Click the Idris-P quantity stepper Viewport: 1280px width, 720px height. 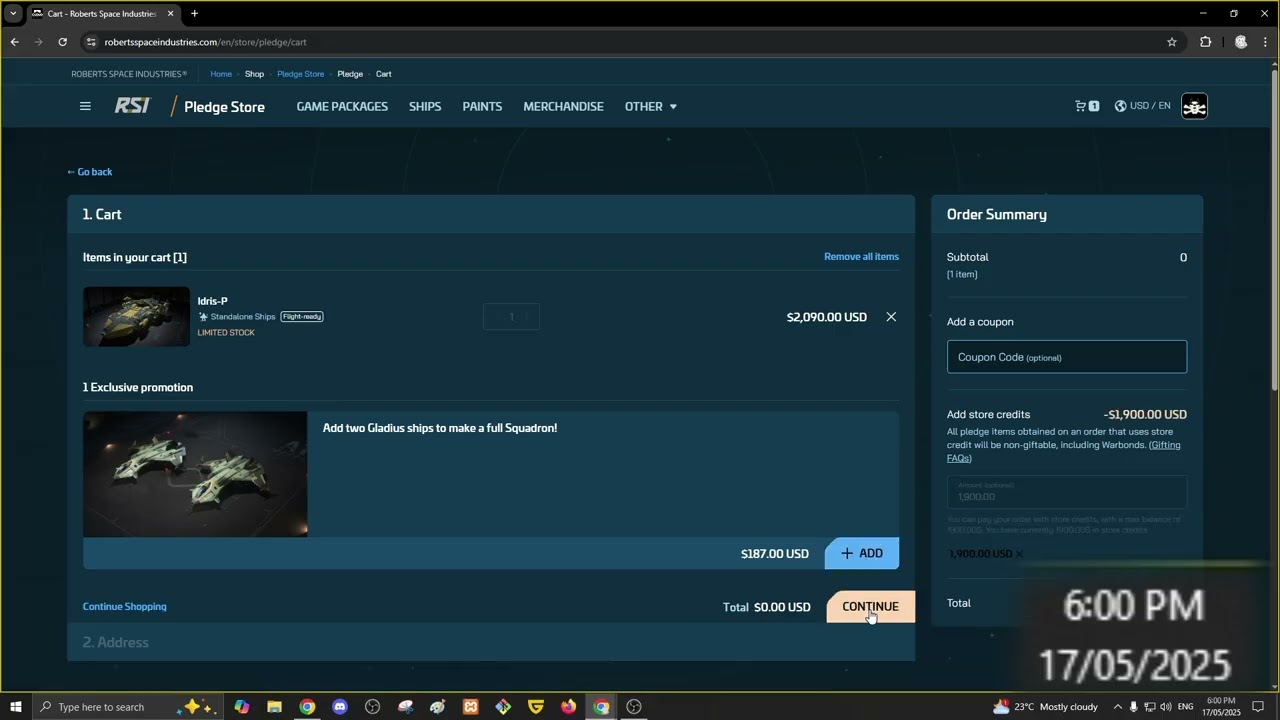coord(511,317)
